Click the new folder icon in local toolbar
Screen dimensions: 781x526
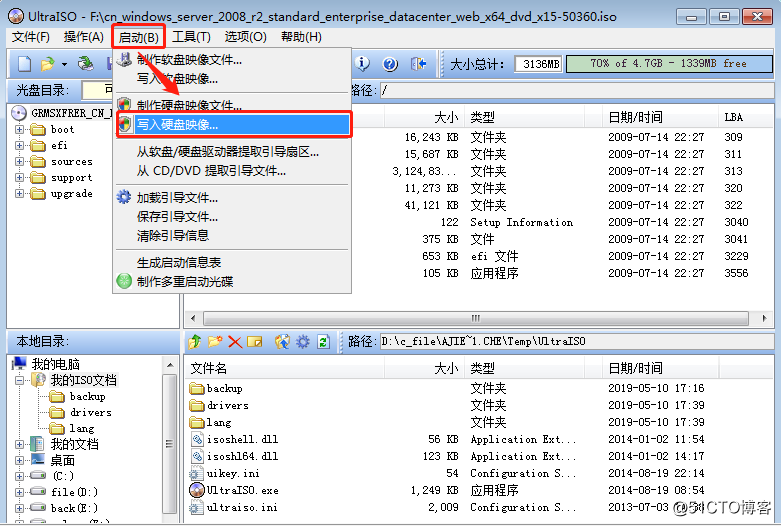(x=215, y=342)
